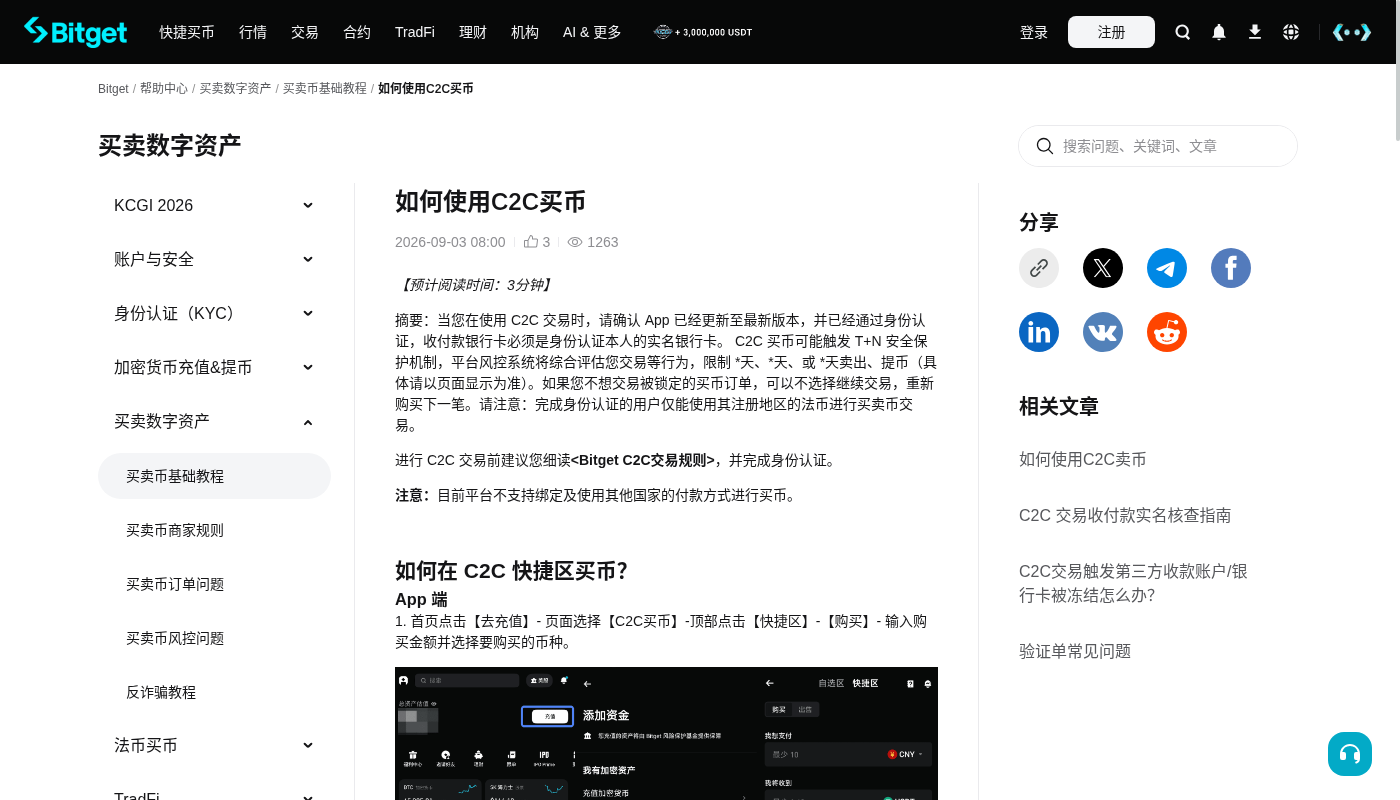Click the theme toggle icon at header right
The width and height of the screenshot is (1400, 800).
[x=1352, y=32]
